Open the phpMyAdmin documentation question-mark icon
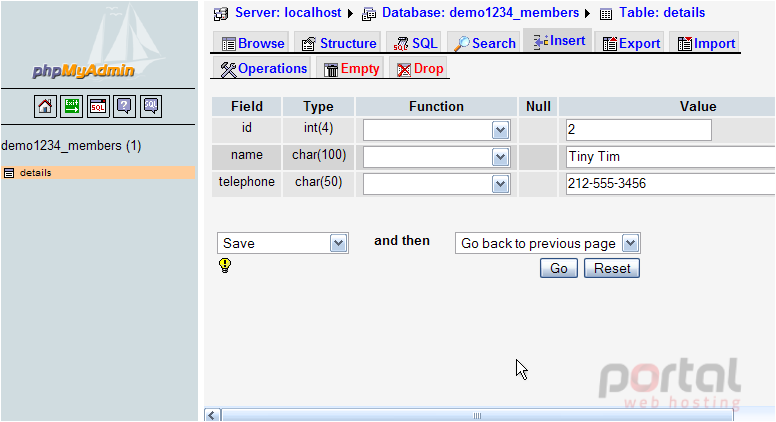Image resolution: width=776 pixels, height=422 pixels. [124, 106]
